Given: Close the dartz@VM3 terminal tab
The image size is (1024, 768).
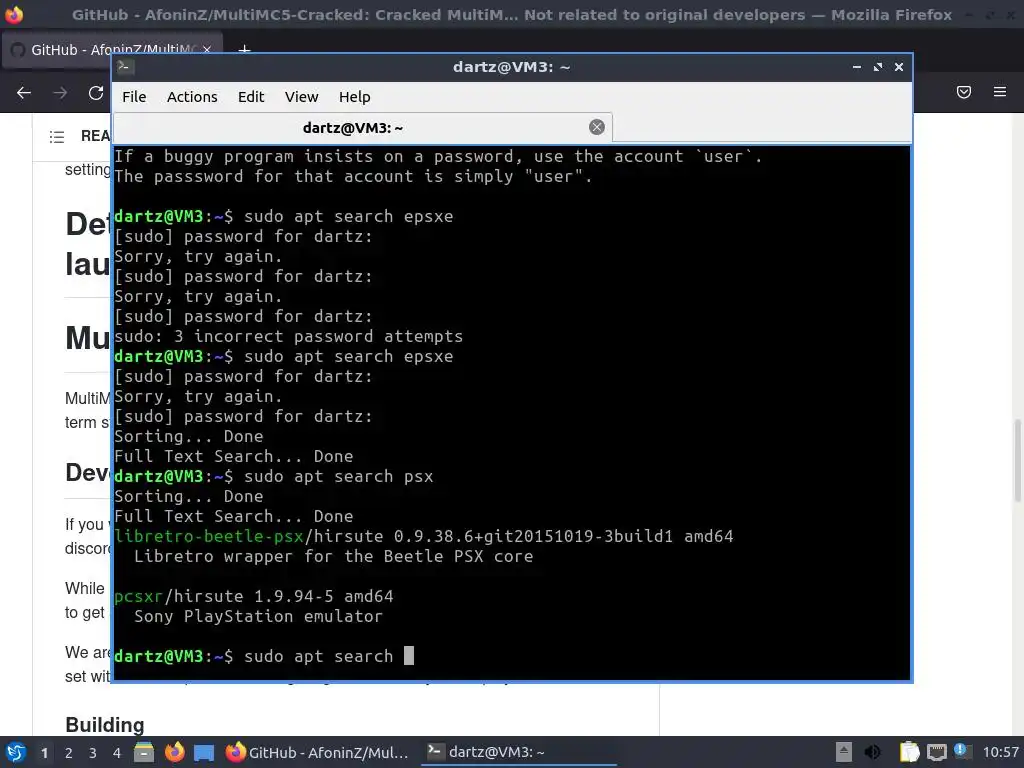Looking at the screenshot, I should point(596,127).
